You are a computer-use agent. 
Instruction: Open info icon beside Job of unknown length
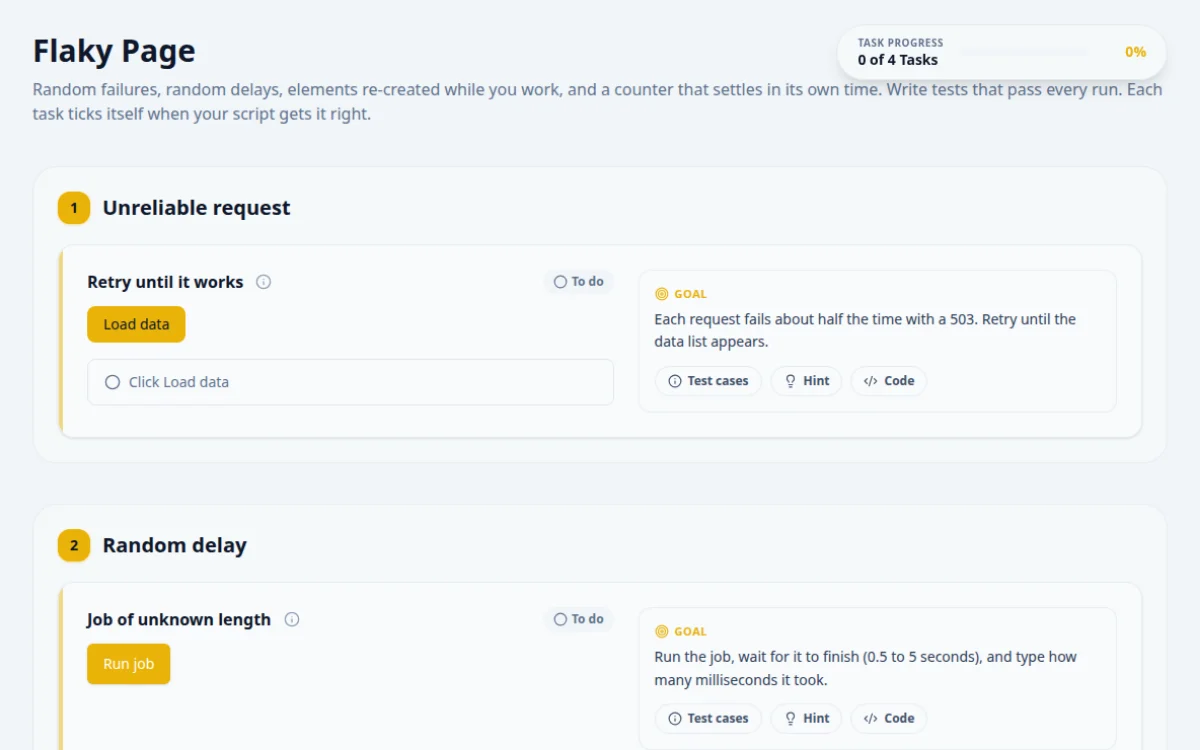point(292,619)
